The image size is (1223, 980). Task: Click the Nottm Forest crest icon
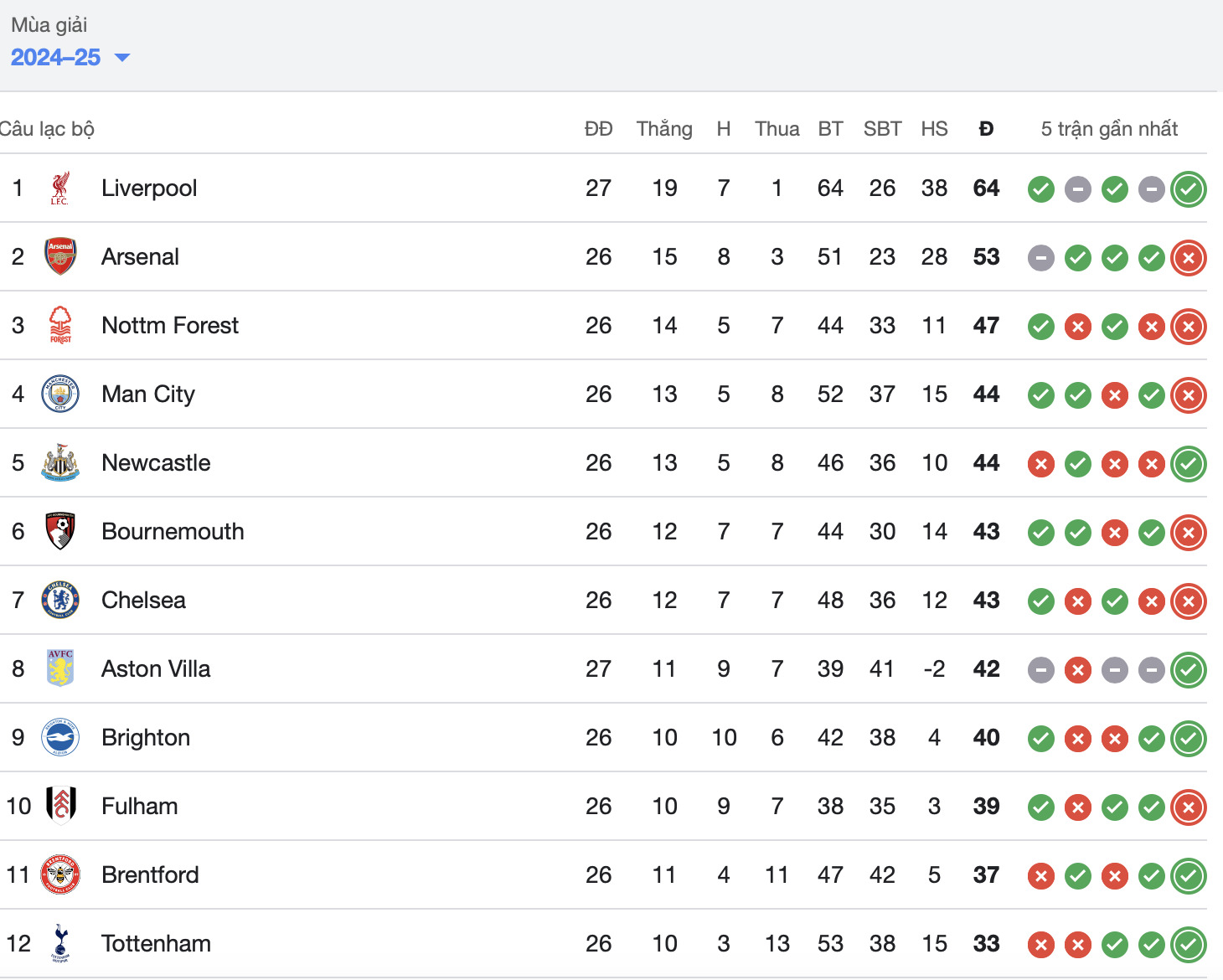pyautogui.click(x=60, y=325)
